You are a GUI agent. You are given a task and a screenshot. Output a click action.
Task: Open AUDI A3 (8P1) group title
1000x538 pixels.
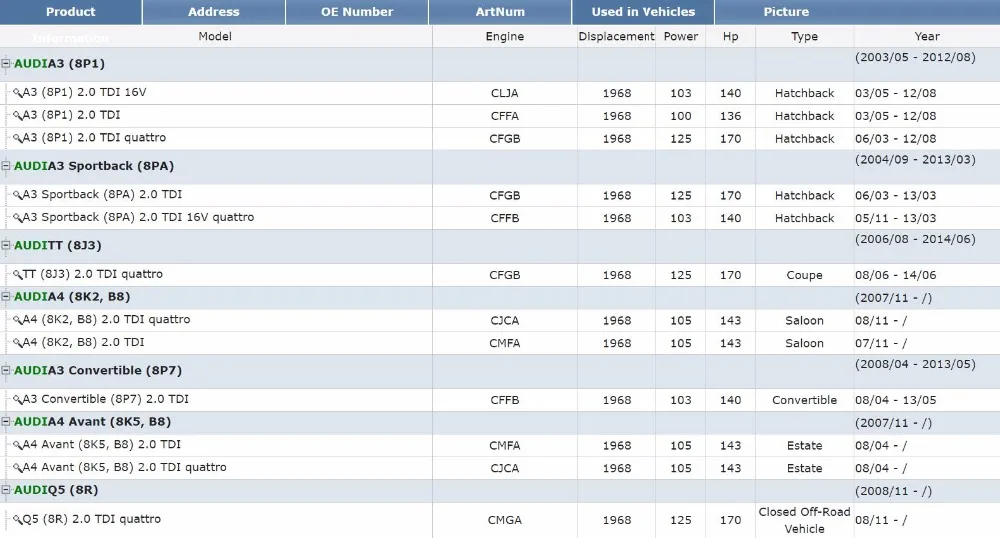pyautogui.click(x=59, y=64)
